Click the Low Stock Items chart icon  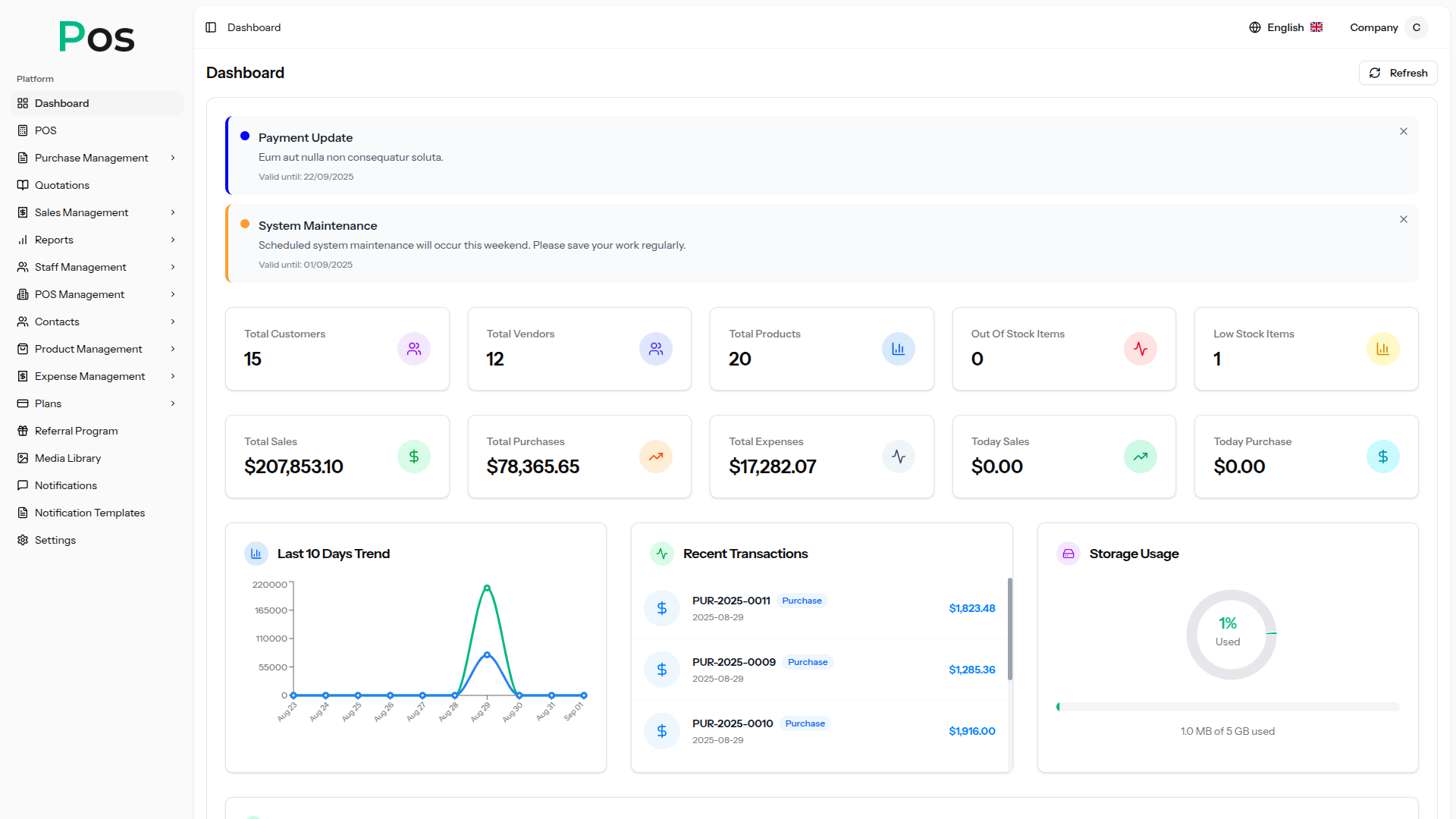pyautogui.click(x=1382, y=349)
